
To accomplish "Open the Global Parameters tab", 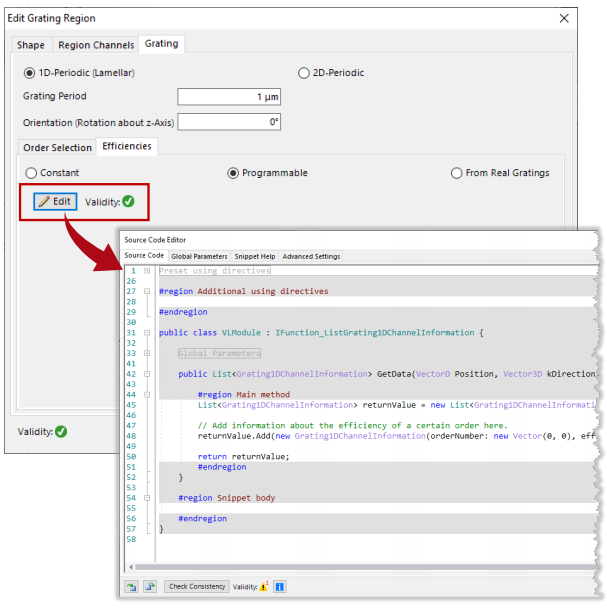I will point(199,256).
